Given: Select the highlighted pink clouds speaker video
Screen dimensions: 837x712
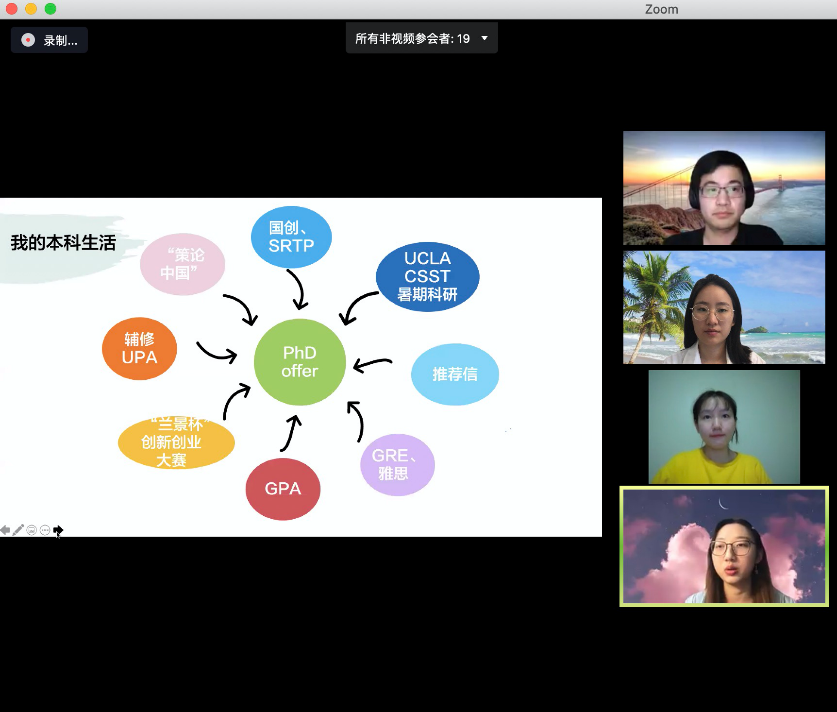Looking at the screenshot, I should [723, 546].
